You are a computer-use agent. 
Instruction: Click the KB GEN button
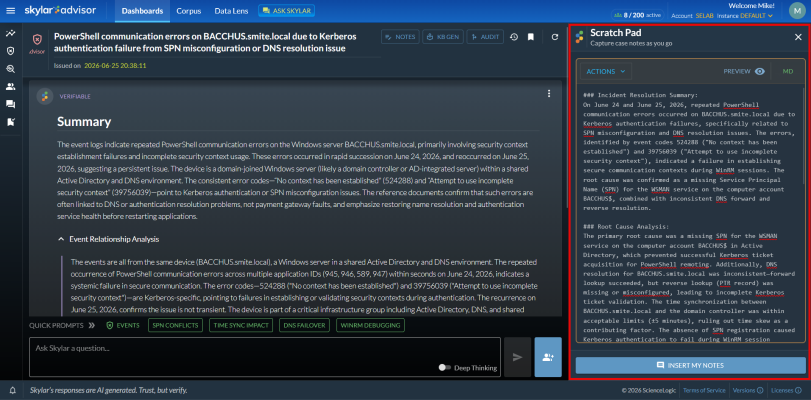coord(443,37)
